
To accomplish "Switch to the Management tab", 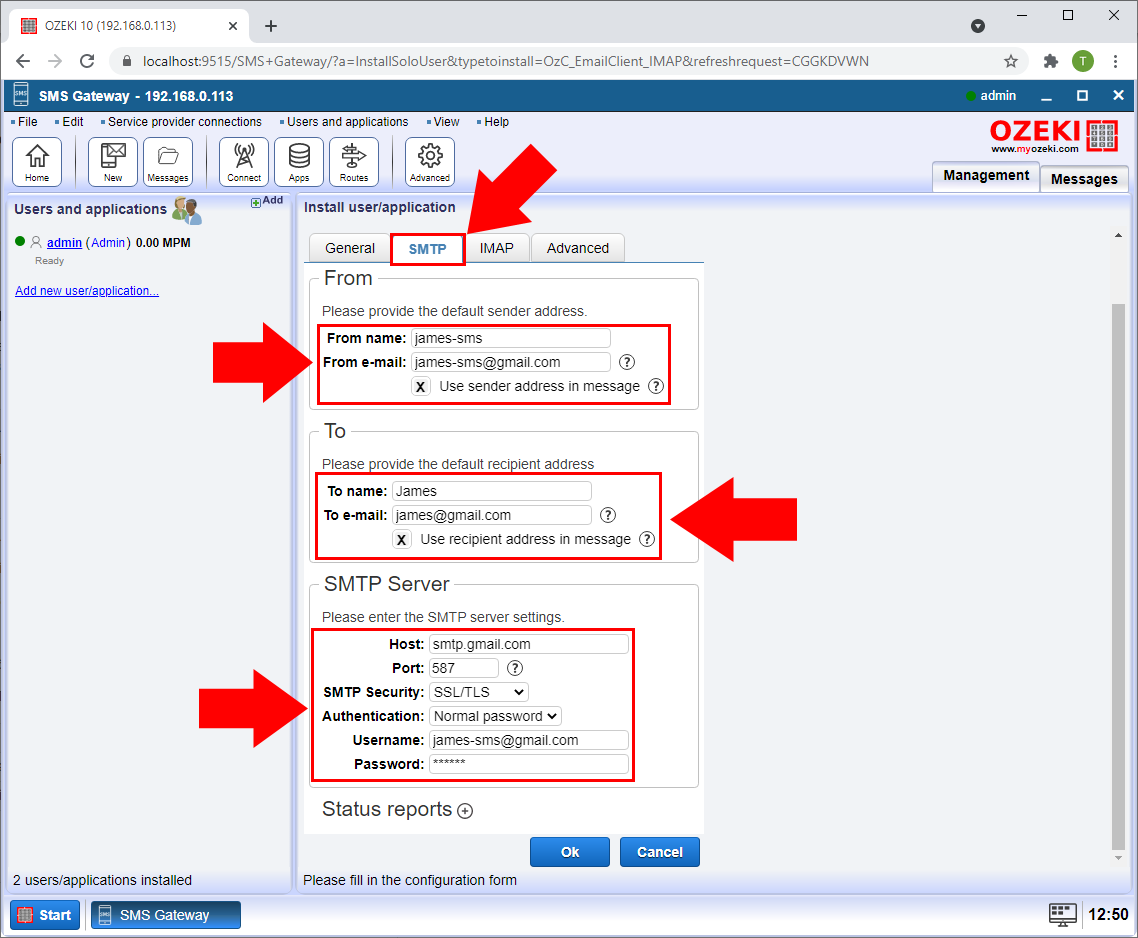I will 986,176.
